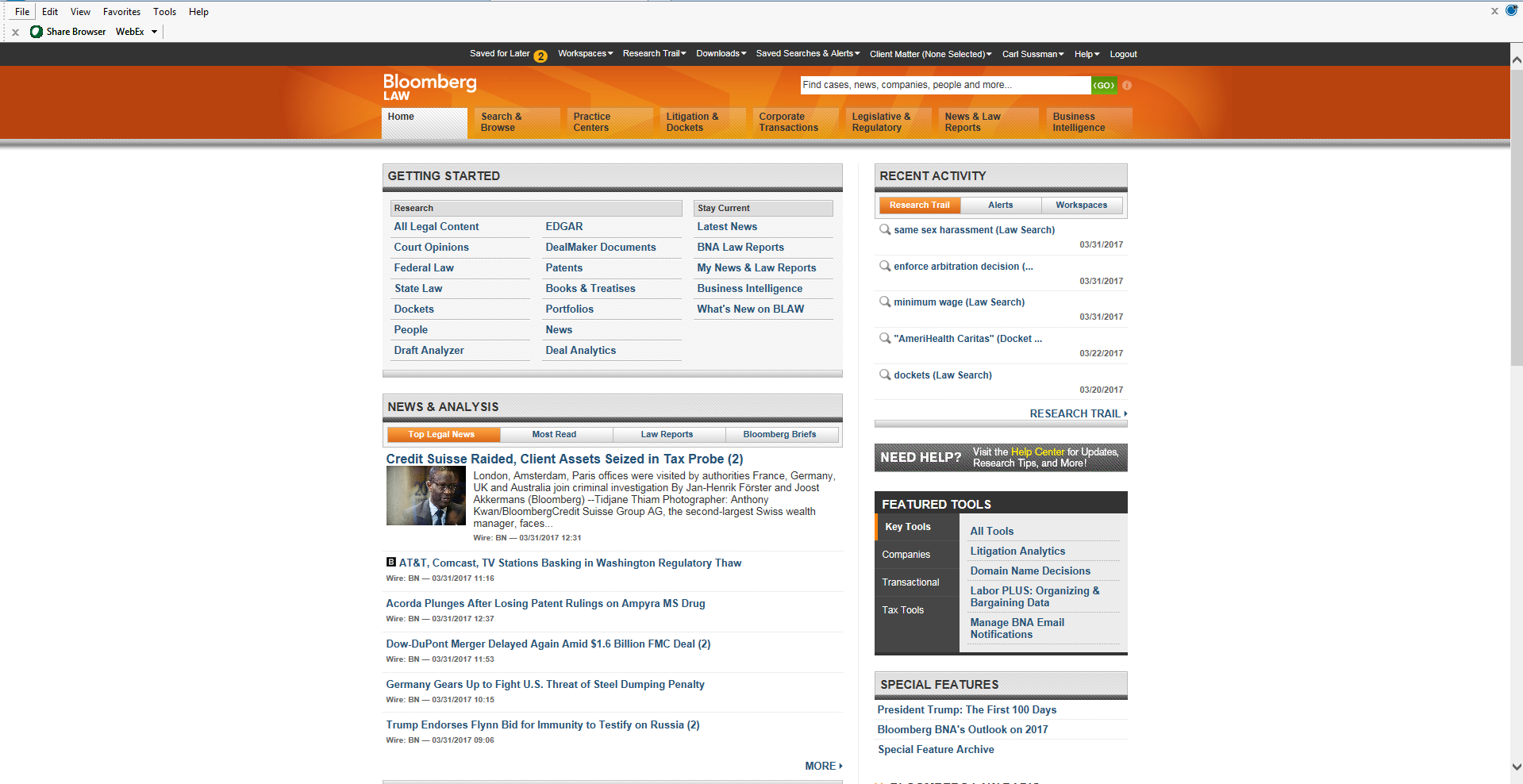
Task: Click magnifier icon beside same sex harassment
Action: [x=885, y=229]
